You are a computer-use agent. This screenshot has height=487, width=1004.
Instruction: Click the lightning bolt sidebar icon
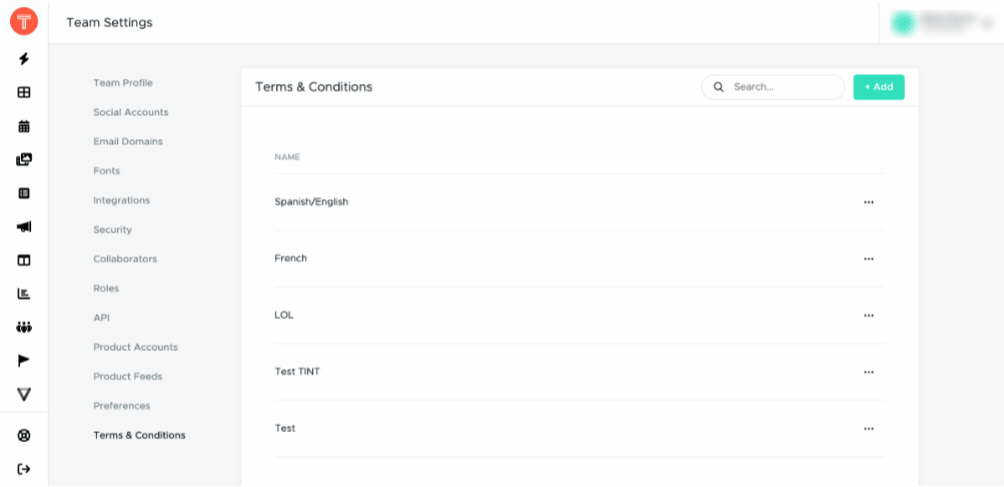[x=24, y=59]
